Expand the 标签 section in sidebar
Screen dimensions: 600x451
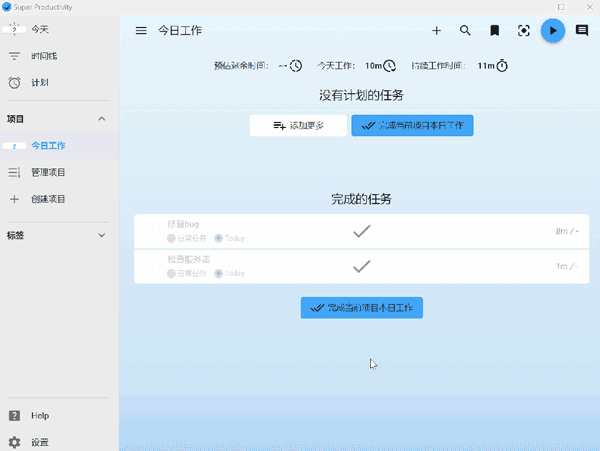click(101, 236)
